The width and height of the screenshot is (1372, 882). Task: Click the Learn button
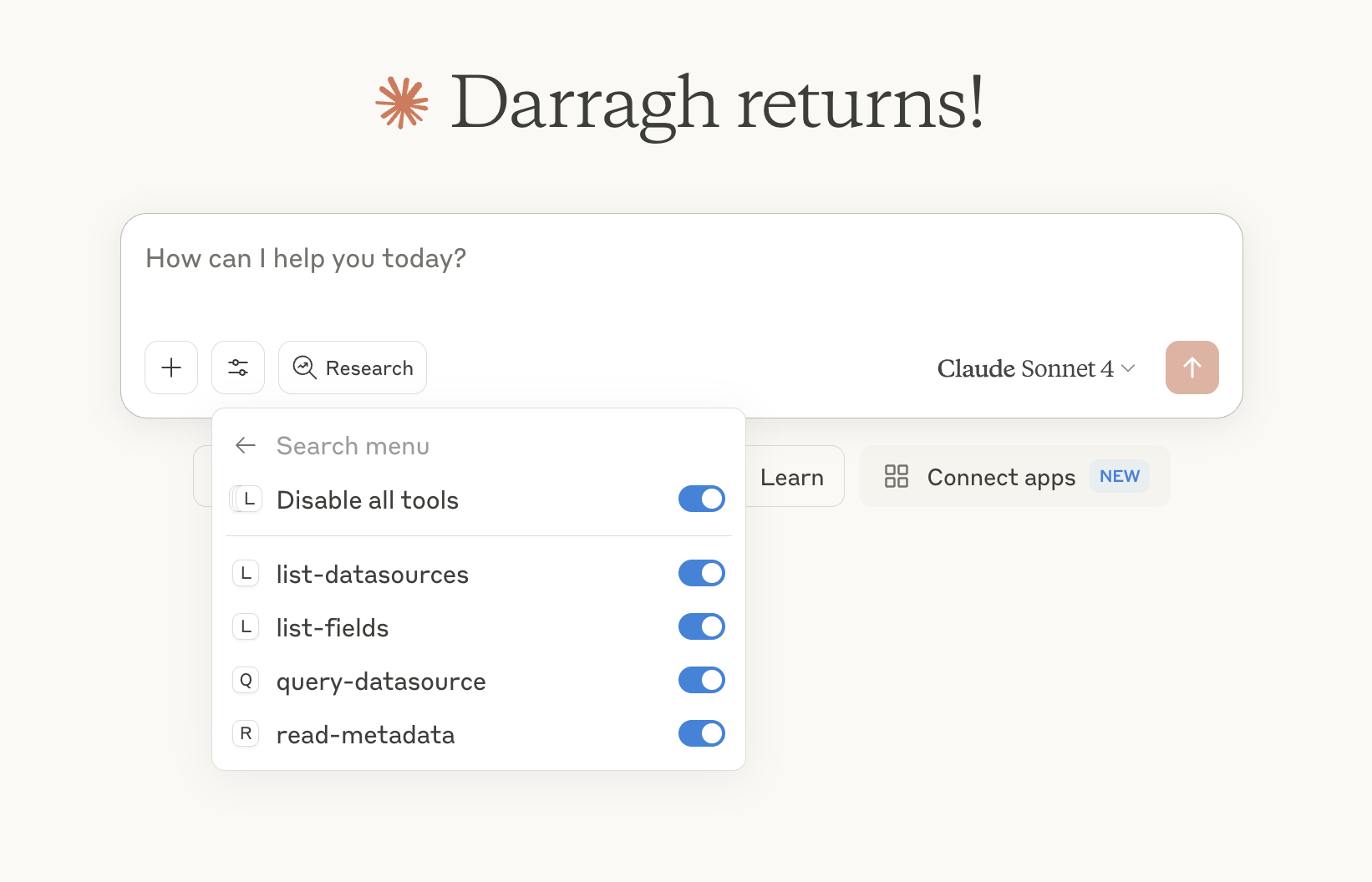coord(792,477)
